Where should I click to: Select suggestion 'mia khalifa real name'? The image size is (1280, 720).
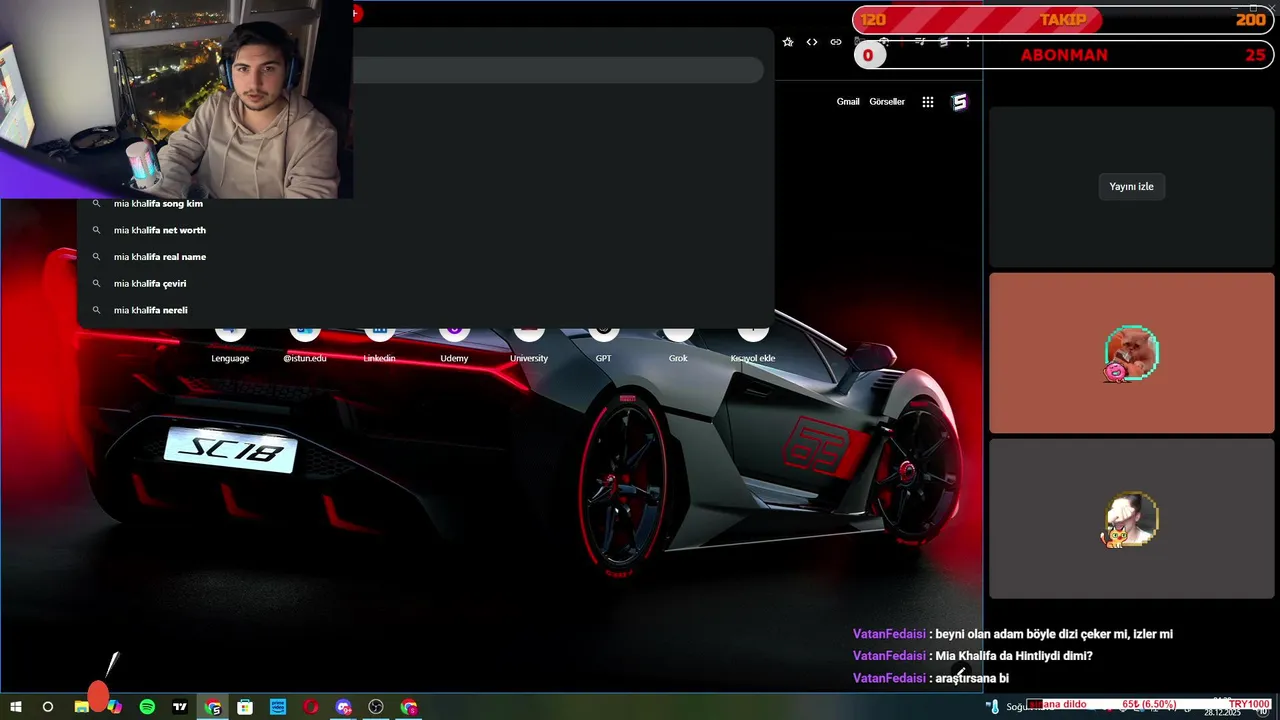[x=425, y=257]
